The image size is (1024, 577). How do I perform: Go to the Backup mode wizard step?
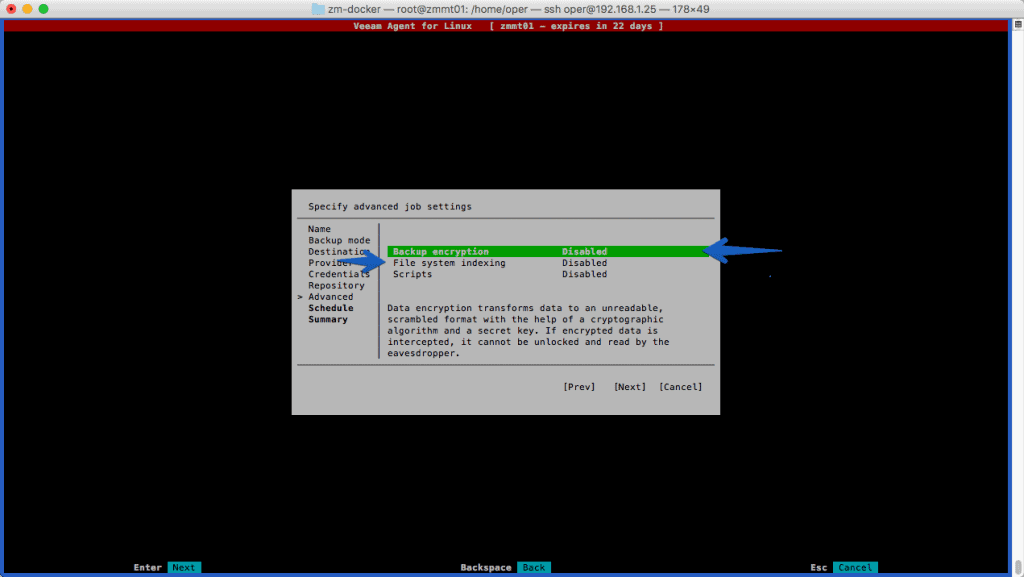339,240
